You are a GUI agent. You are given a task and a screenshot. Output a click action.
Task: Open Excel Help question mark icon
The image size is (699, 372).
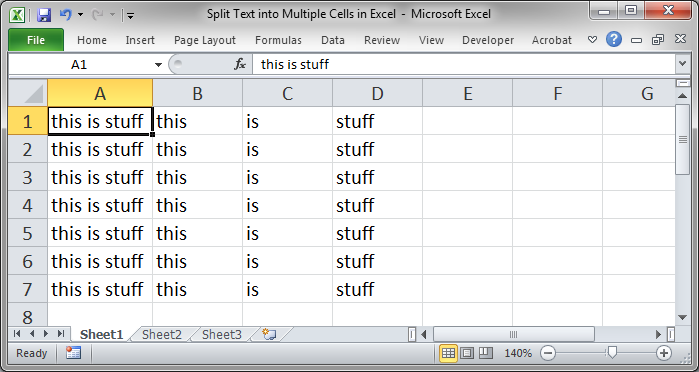coord(614,39)
